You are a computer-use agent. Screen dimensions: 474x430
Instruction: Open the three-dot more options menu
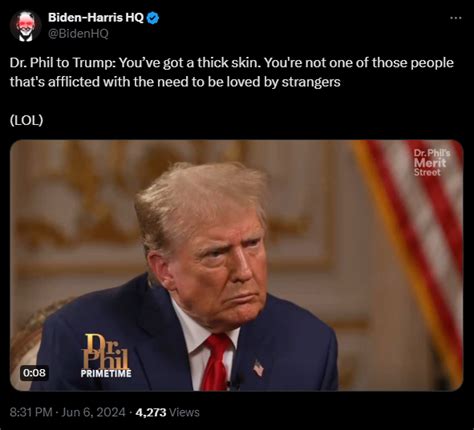(456, 18)
